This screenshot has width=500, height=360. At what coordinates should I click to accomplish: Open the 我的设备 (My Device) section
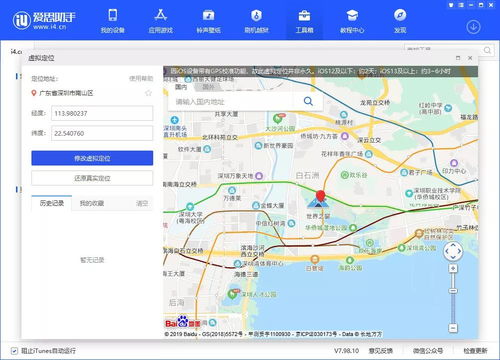[113, 21]
